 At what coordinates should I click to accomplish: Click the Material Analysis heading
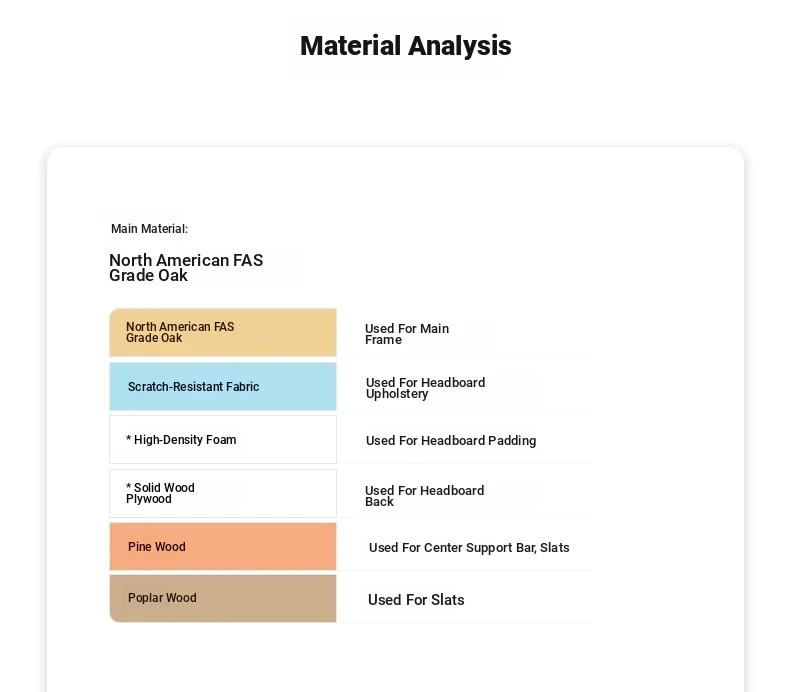pos(405,46)
